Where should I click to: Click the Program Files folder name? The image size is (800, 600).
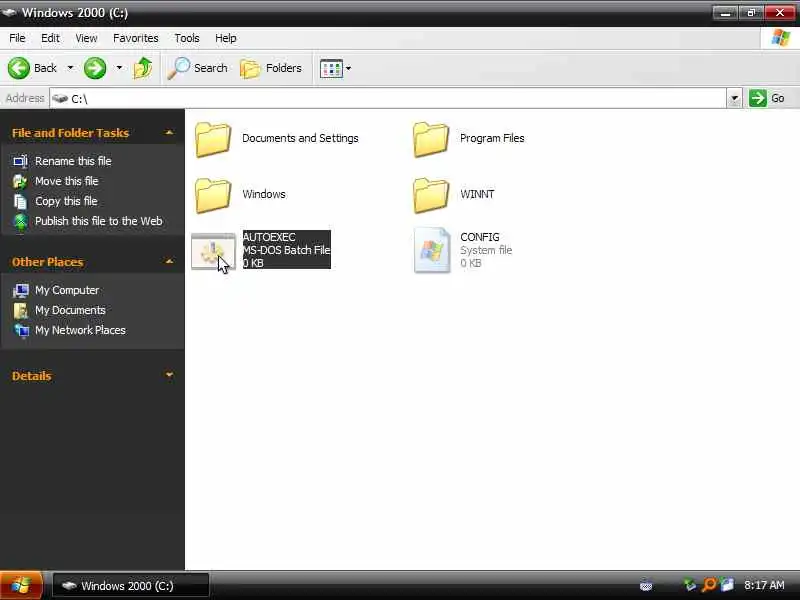pyautogui.click(x=492, y=138)
